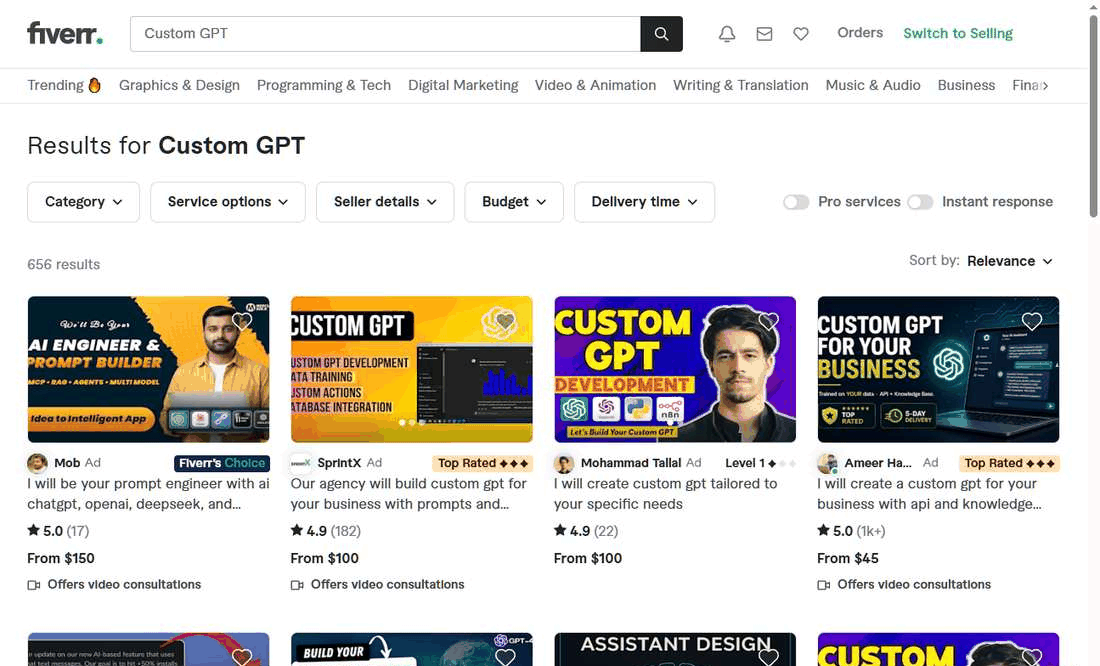The height and width of the screenshot is (666, 1100).
Task: Click heart on BUILD YOUR gig thumbnail
Action: point(505,657)
